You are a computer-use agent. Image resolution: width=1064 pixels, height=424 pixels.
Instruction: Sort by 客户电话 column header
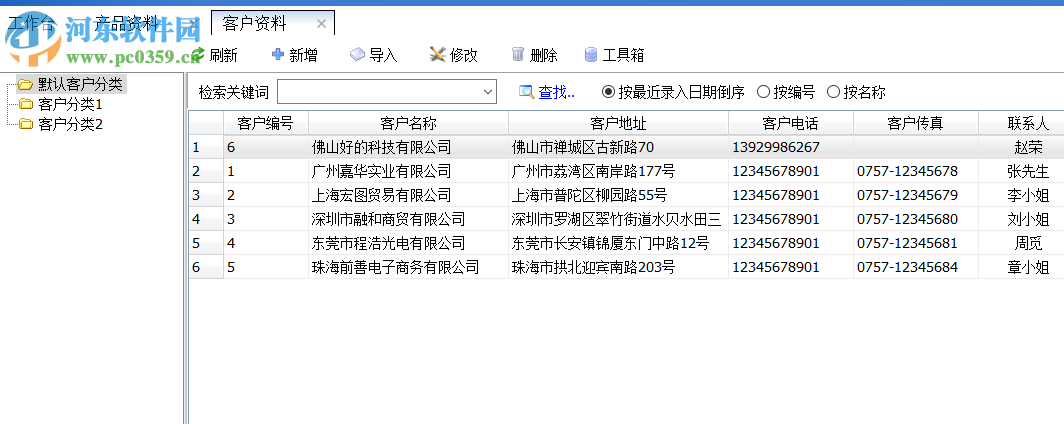pyautogui.click(x=791, y=123)
